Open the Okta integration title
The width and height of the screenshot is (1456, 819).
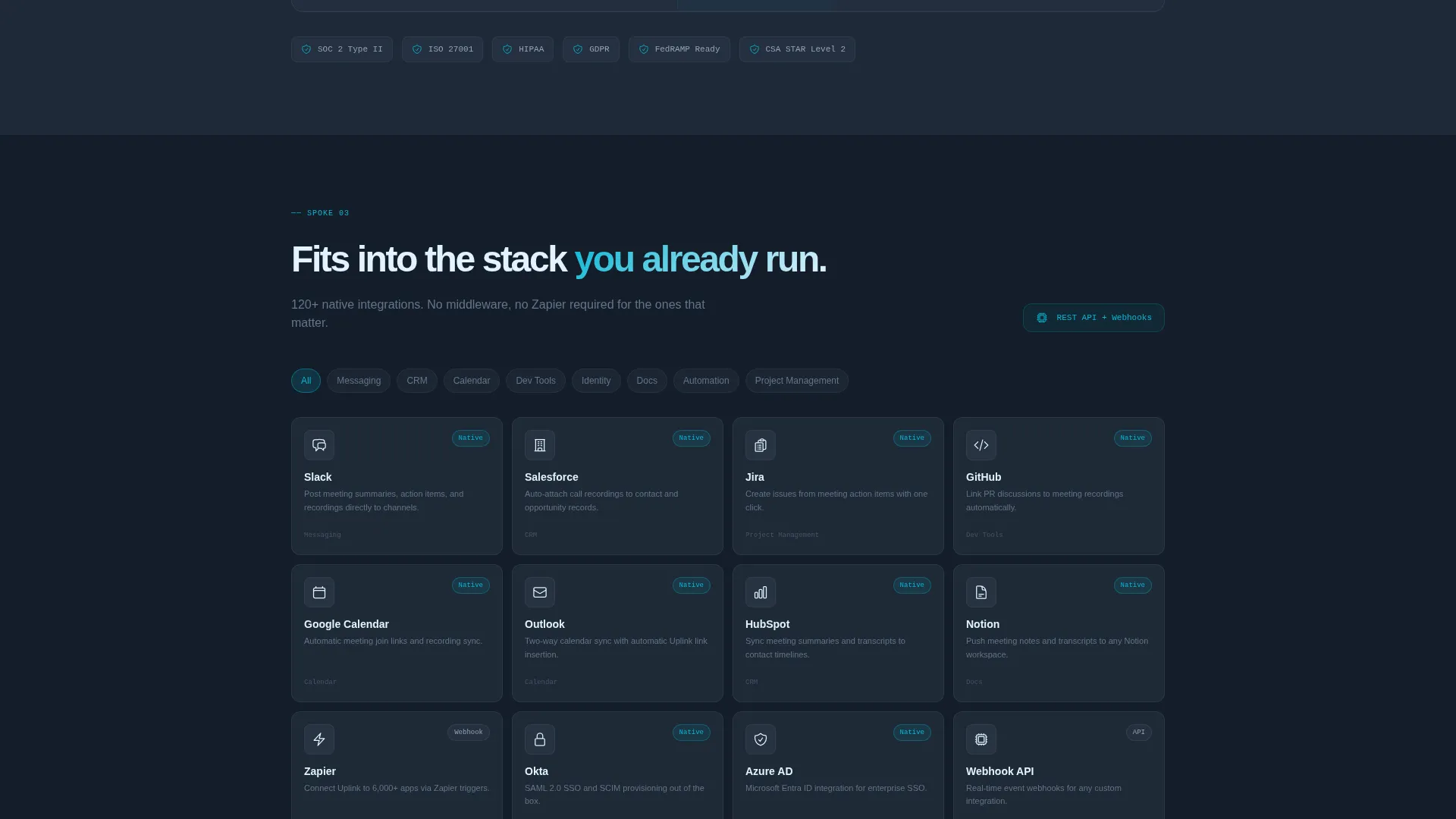point(536,771)
